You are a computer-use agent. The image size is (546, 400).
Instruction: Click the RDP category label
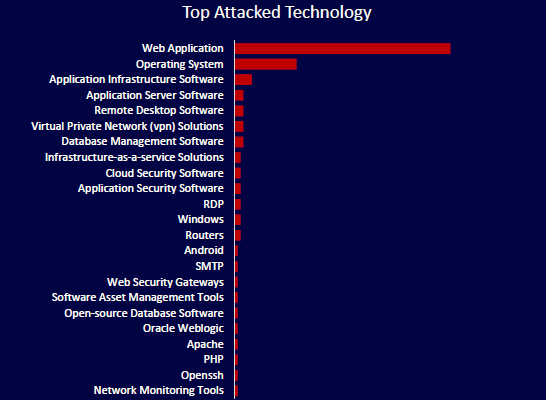[213, 204]
